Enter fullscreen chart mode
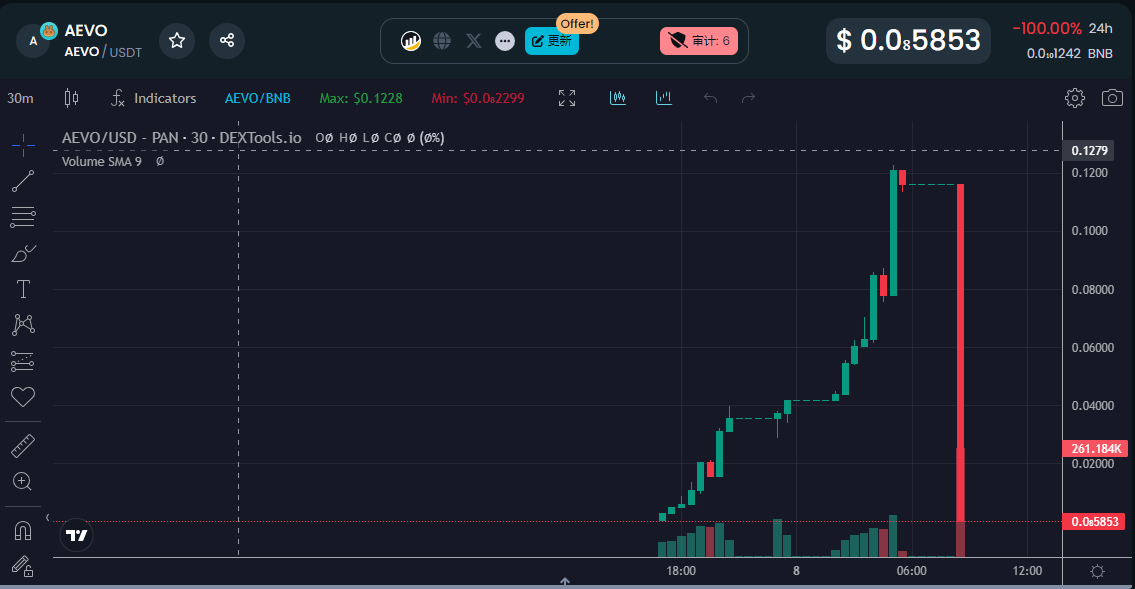 567,98
